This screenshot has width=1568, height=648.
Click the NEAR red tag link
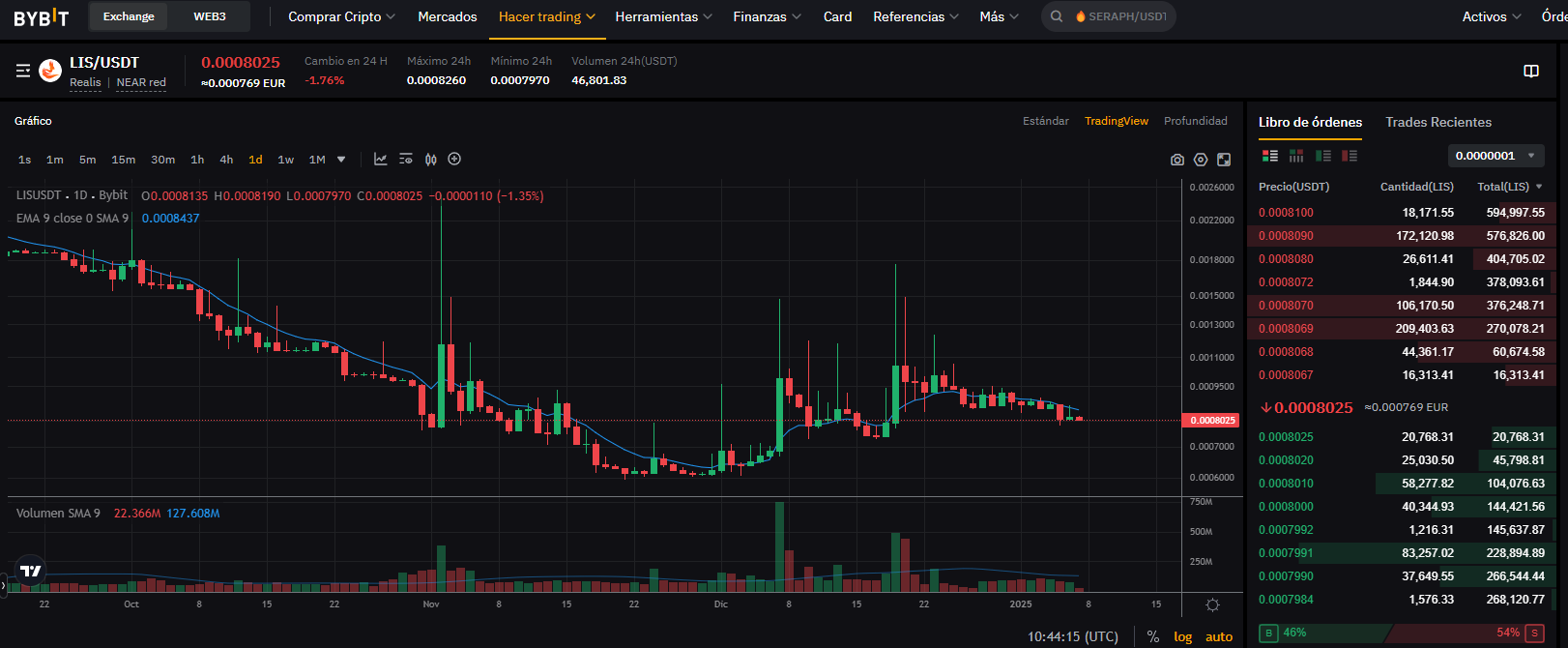pos(141,83)
